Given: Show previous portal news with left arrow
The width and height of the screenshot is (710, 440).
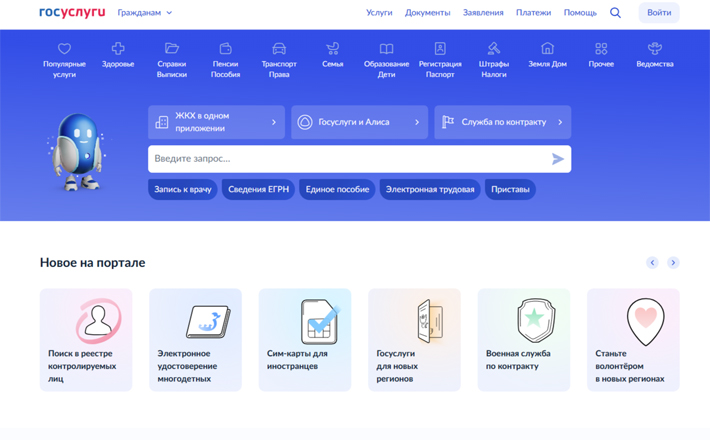Looking at the screenshot, I should pyautogui.click(x=652, y=263).
